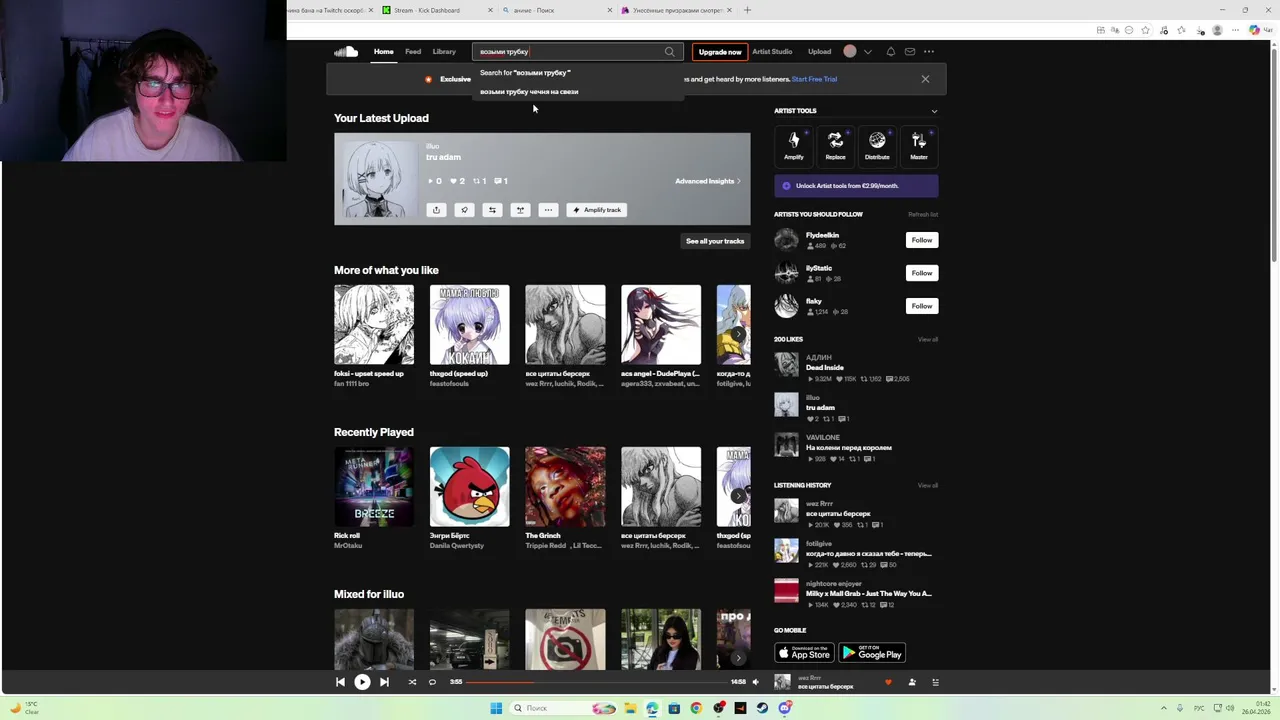Open the next-up queue icon
Image resolution: width=1280 pixels, height=720 pixels.
(x=935, y=682)
